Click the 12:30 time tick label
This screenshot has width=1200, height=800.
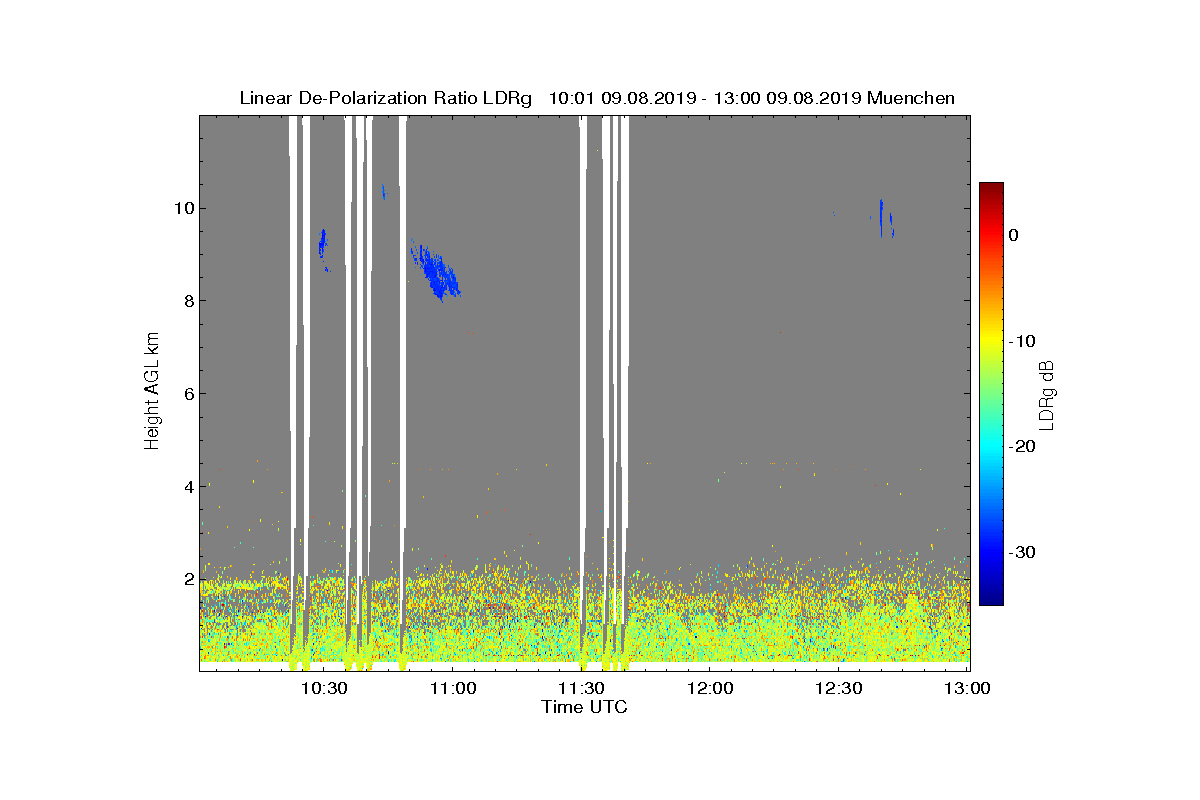(x=839, y=689)
